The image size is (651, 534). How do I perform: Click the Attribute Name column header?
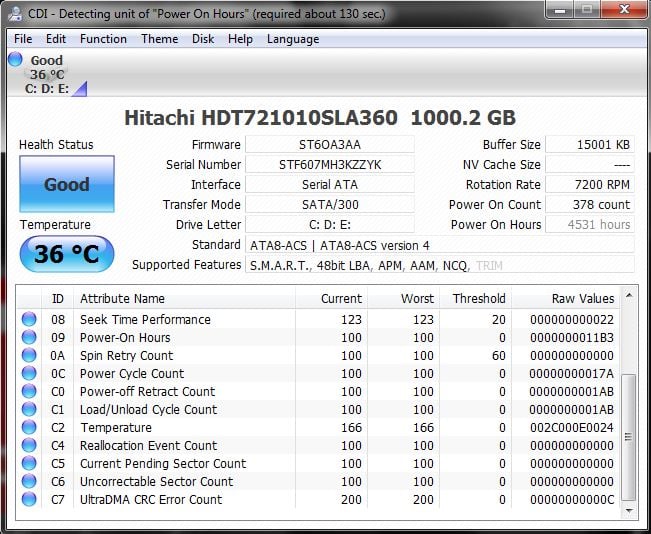(184, 298)
